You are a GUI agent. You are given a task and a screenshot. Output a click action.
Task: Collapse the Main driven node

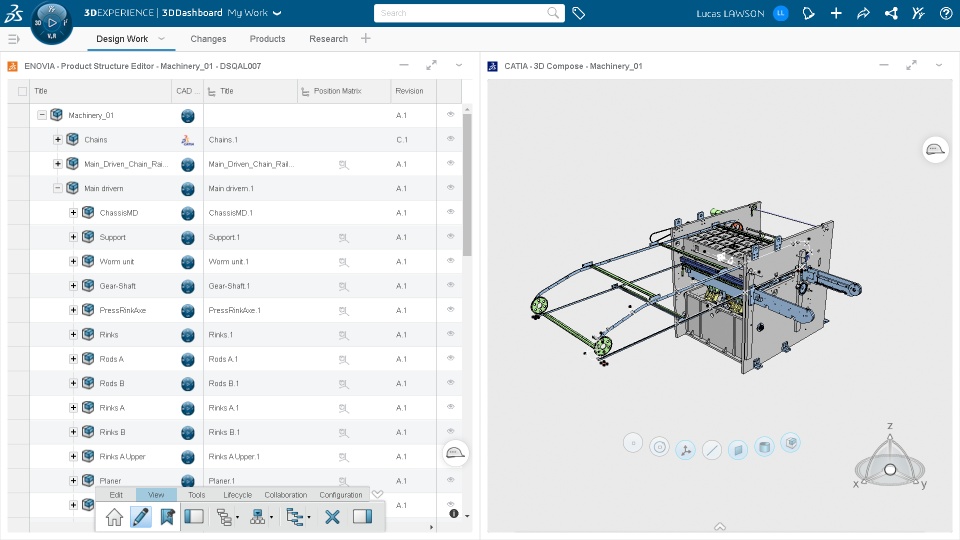[x=58, y=189]
